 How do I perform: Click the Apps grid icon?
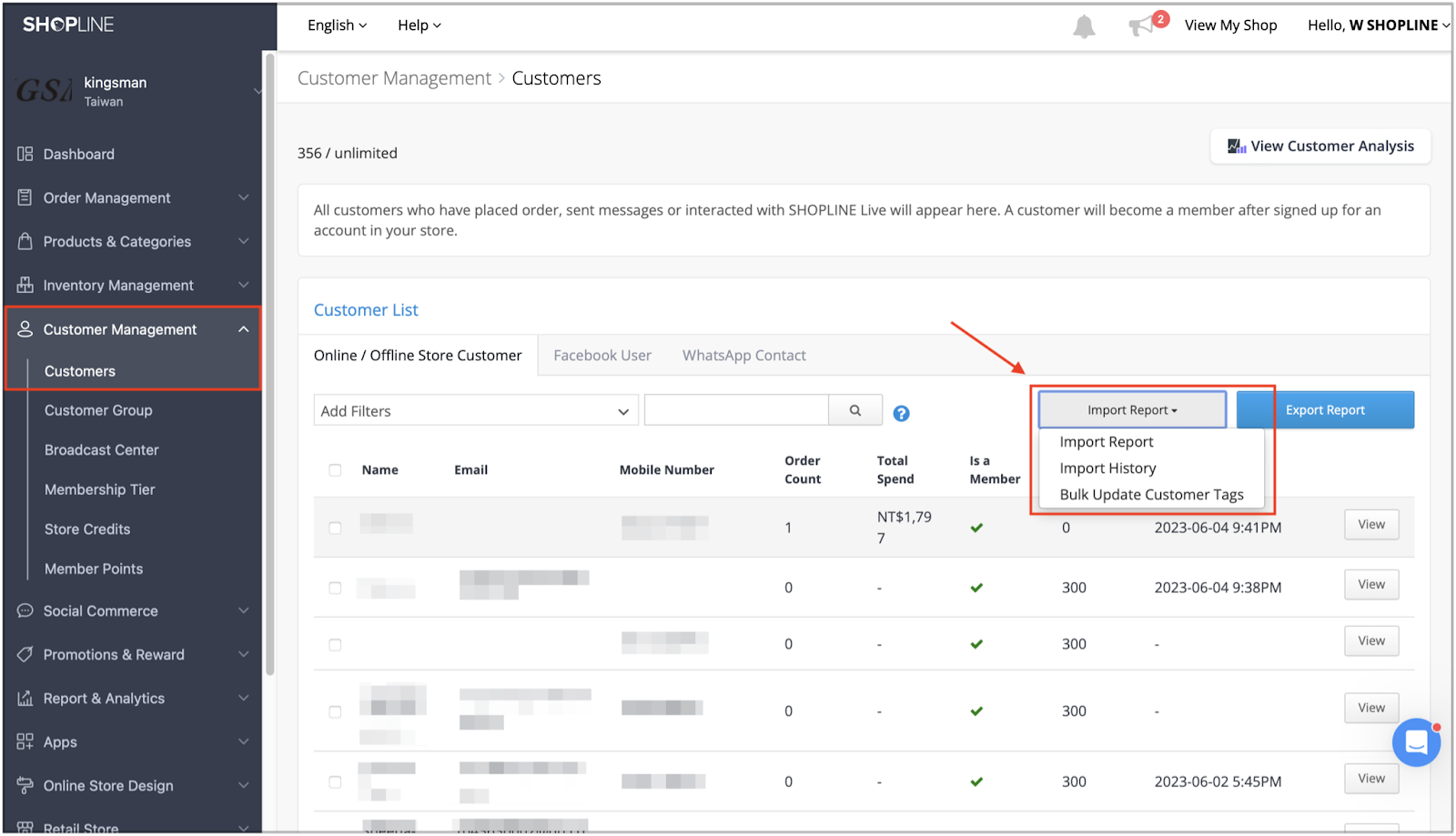point(25,741)
